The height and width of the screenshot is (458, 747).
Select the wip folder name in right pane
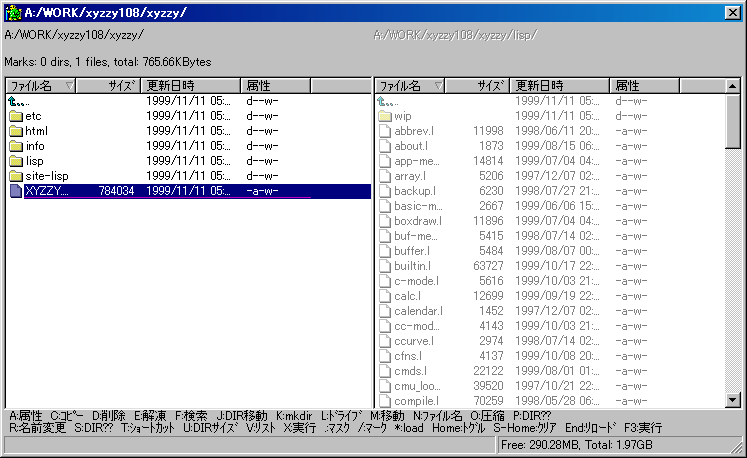[x=403, y=116]
